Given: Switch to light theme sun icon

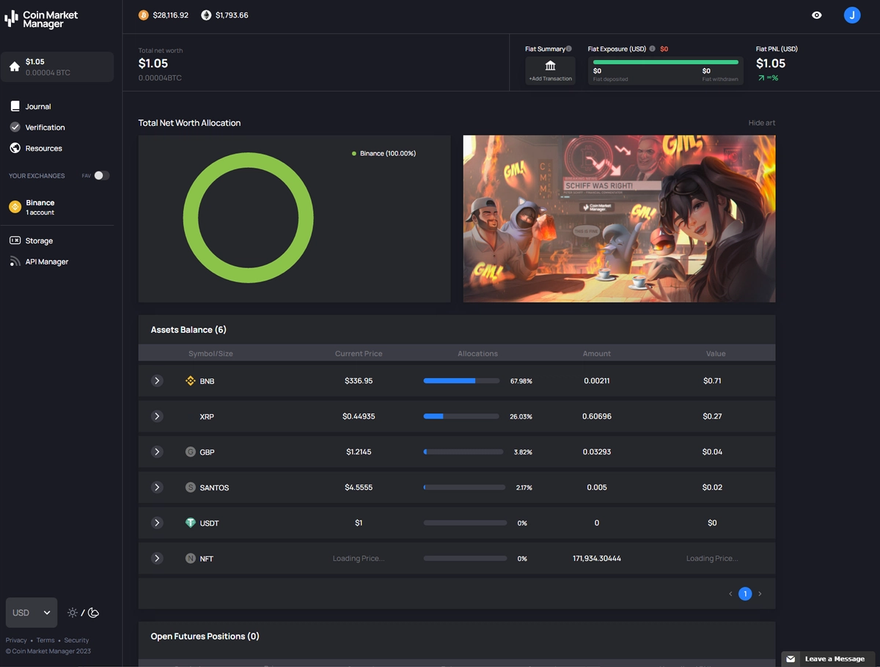Looking at the screenshot, I should coord(72,613).
